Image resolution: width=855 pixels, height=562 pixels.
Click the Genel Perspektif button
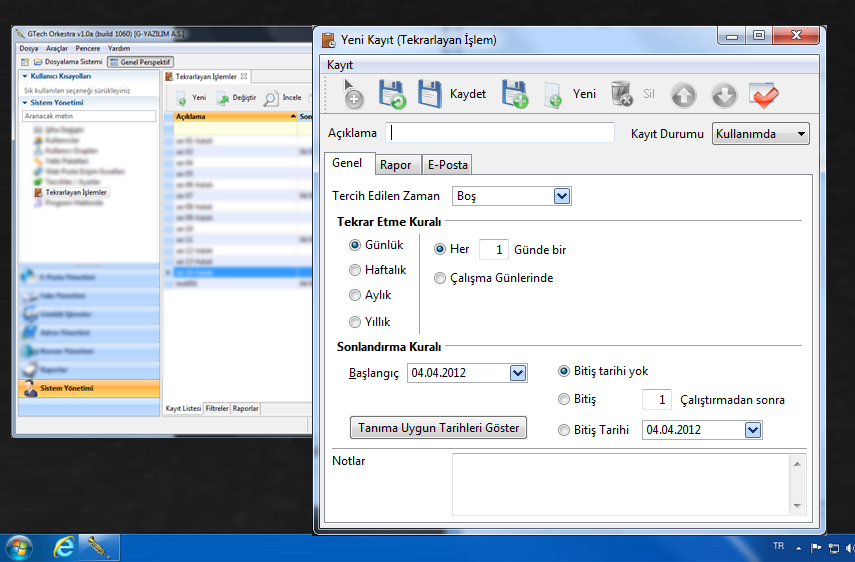pyautogui.click(x=141, y=62)
